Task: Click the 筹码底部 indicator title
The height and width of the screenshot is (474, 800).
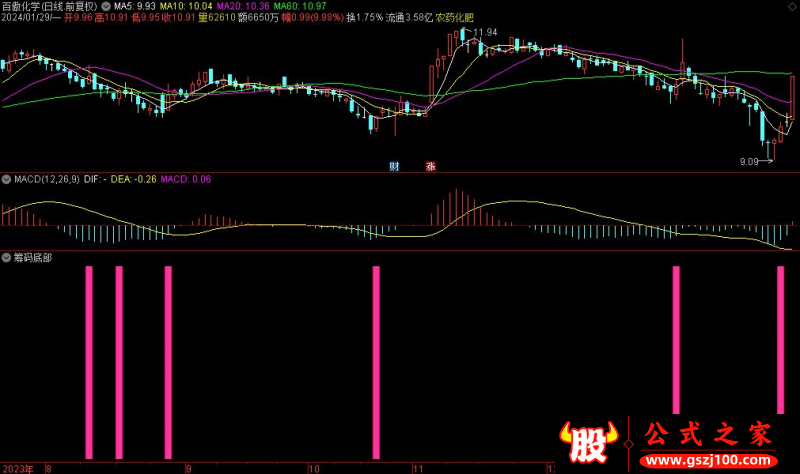Action: 33,257
